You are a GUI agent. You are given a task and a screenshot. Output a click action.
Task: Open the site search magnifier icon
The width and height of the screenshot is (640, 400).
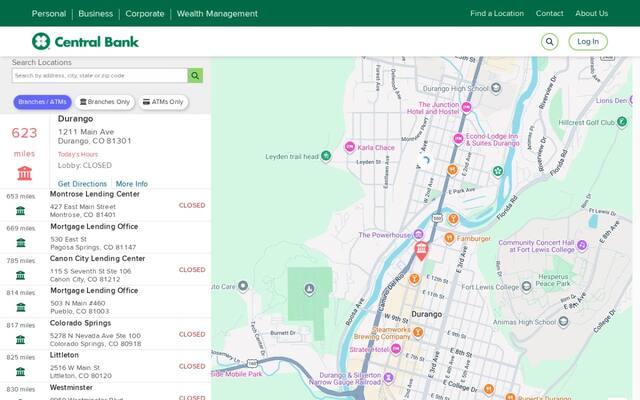pos(549,42)
